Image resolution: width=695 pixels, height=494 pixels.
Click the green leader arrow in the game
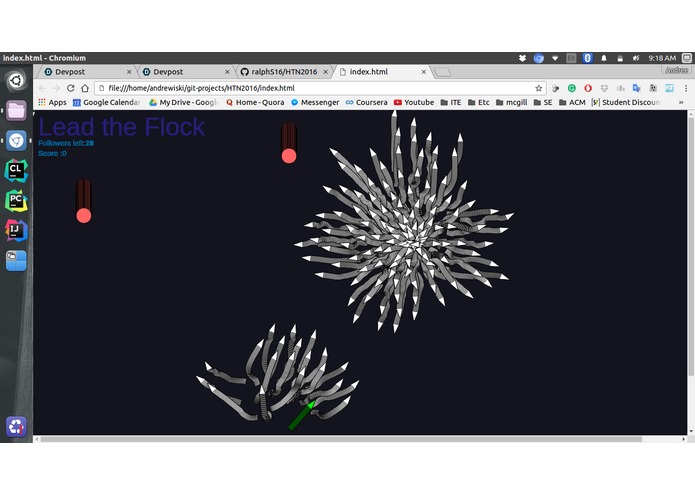[302, 415]
